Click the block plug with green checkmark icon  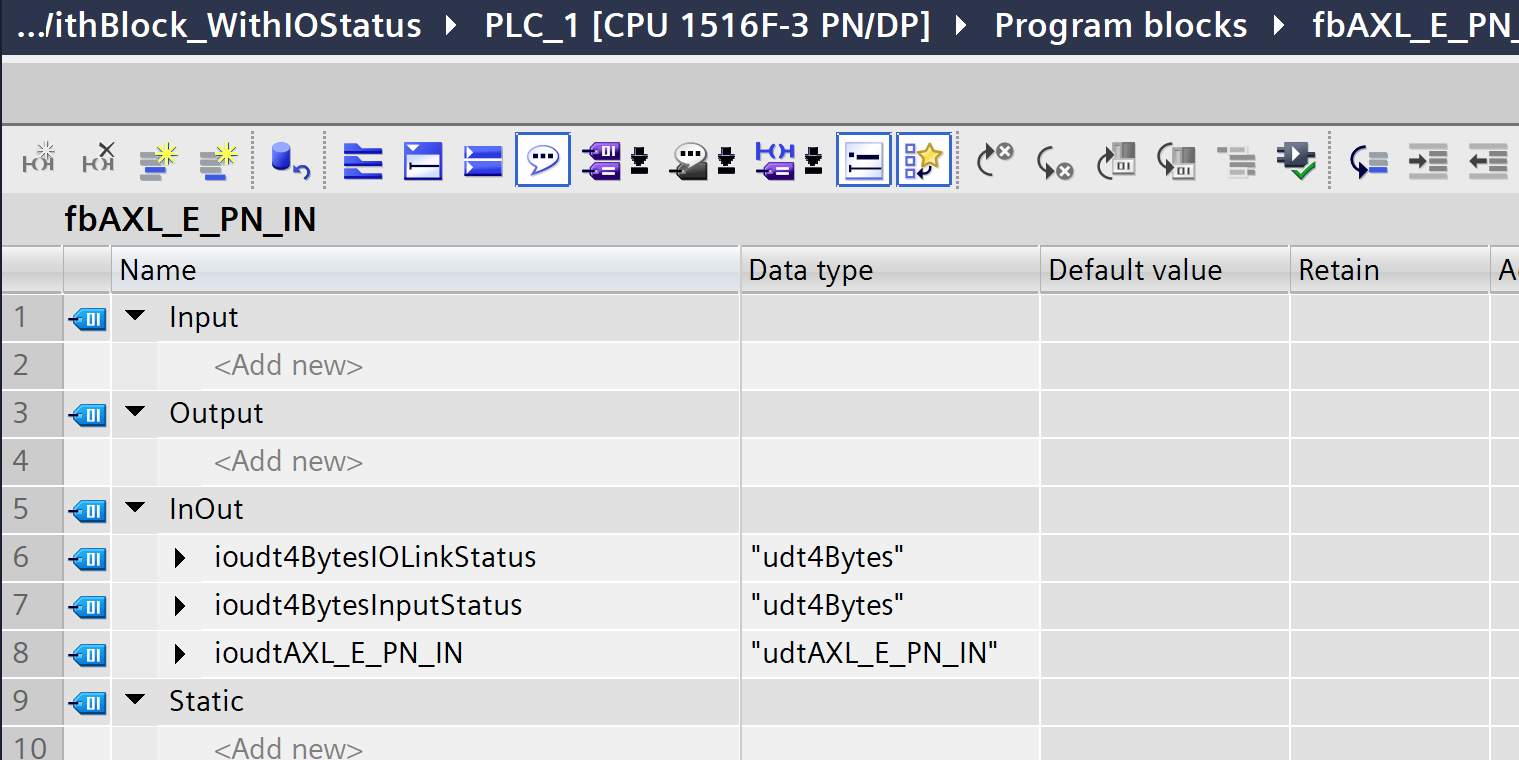point(1296,160)
